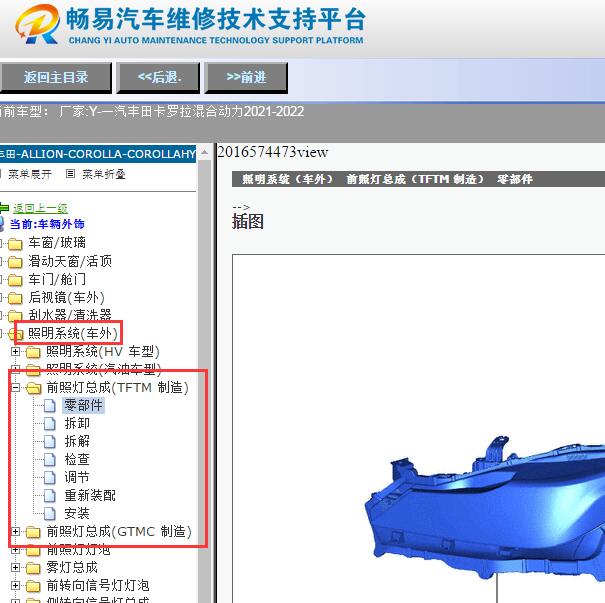Open the 检查 page
Screen dimensions: 605x603
pyautogui.click(x=77, y=459)
